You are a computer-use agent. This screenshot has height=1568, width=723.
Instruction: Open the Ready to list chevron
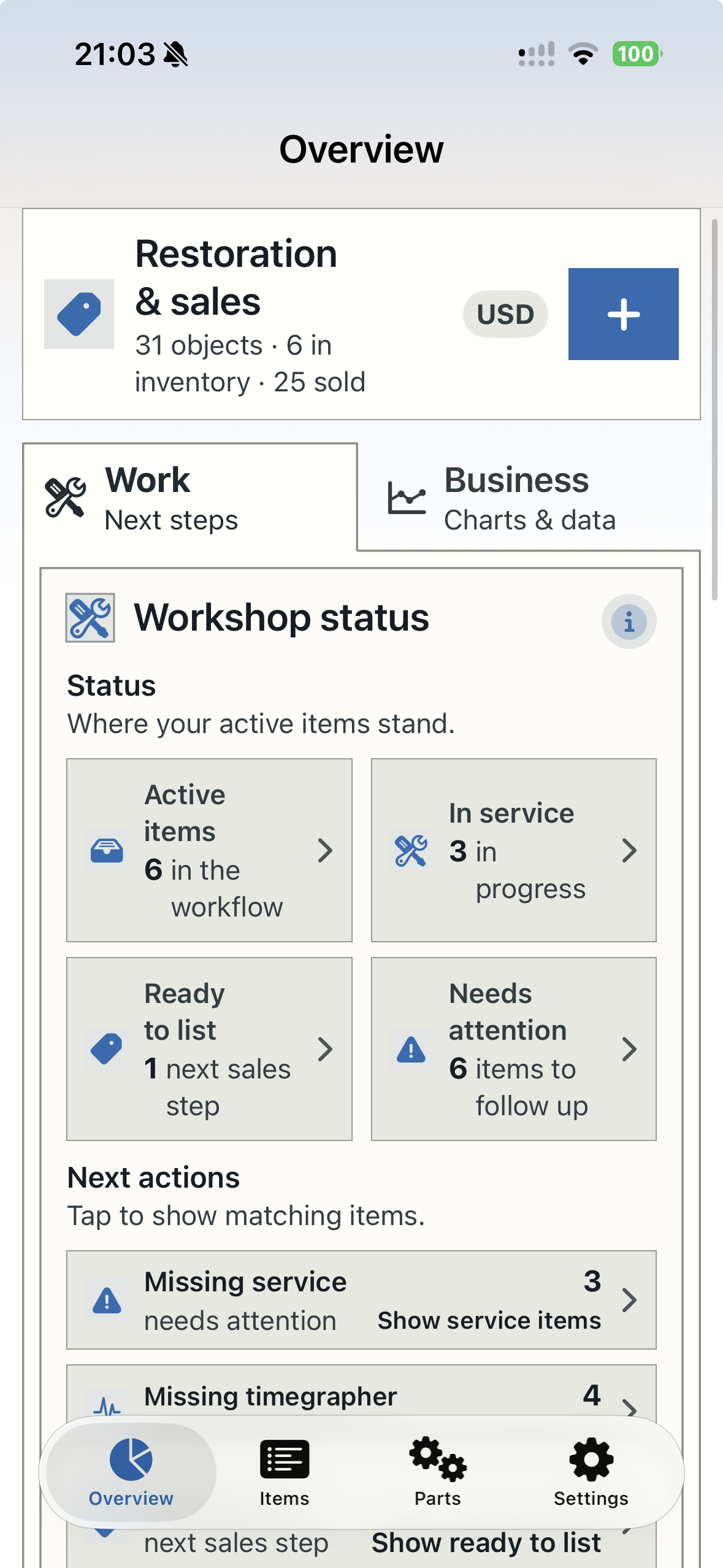click(326, 1050)
